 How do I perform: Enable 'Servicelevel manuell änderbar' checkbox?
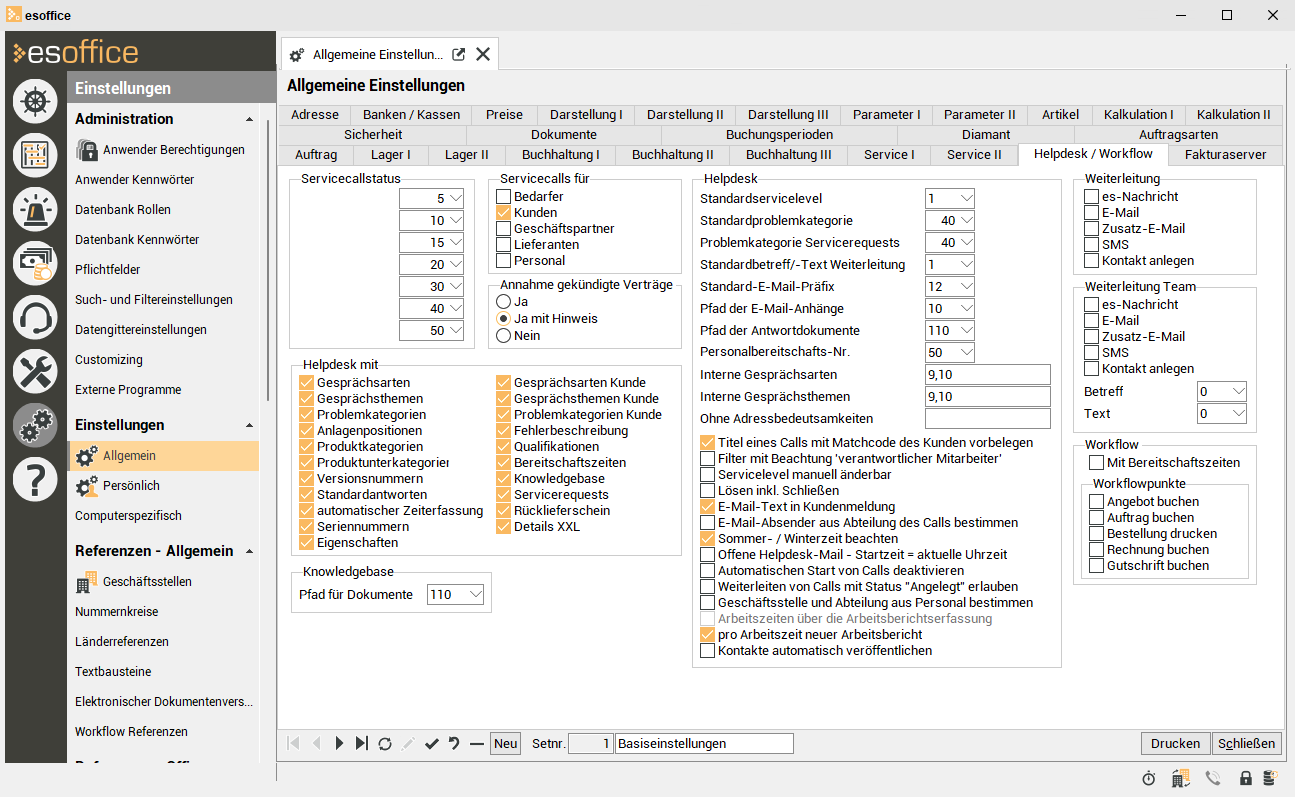pos(708,475)
